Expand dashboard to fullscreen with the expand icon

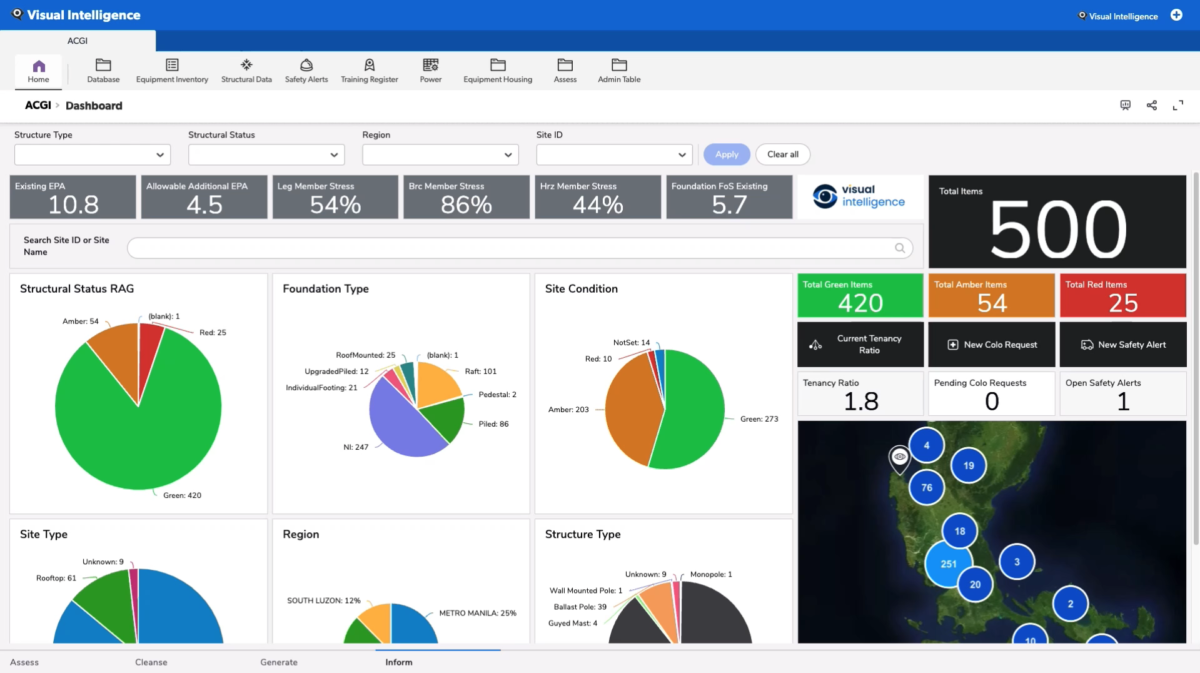[1176, 105]
